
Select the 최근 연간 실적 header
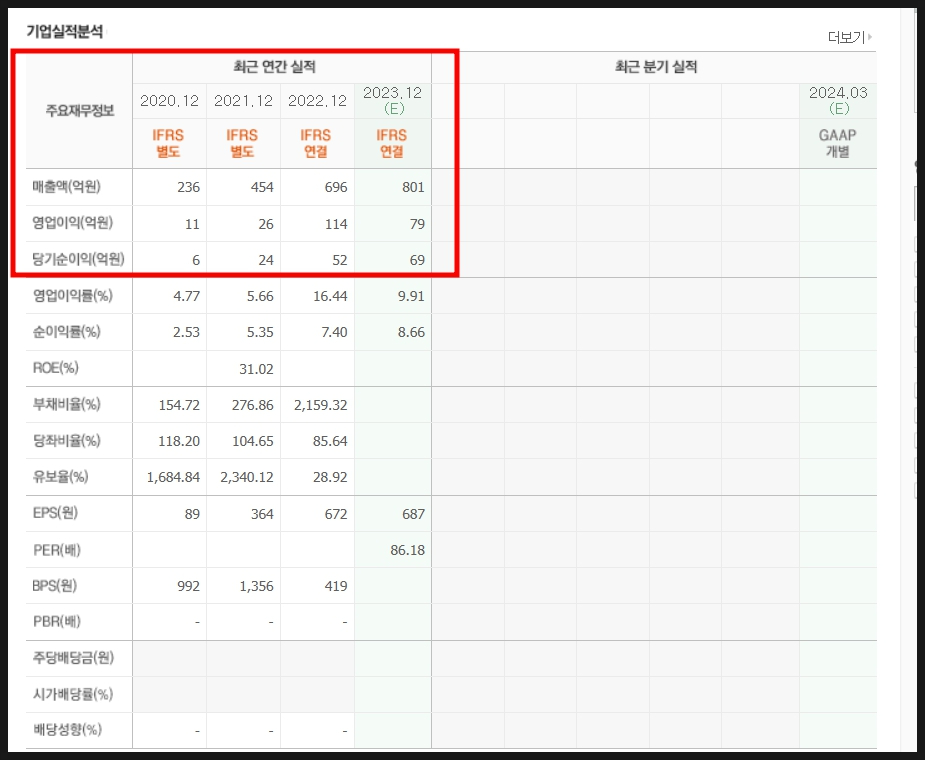274,67
